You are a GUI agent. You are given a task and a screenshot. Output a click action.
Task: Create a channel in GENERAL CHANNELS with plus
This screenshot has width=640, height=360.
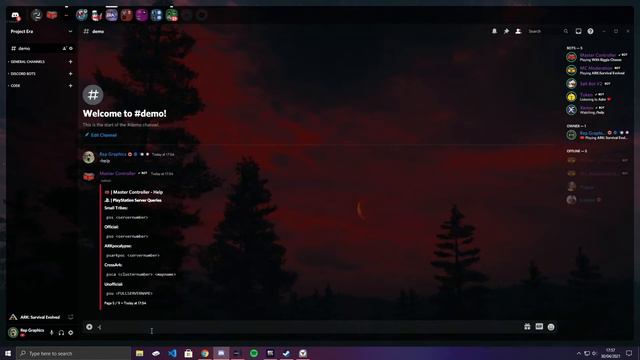click(71, 62)
